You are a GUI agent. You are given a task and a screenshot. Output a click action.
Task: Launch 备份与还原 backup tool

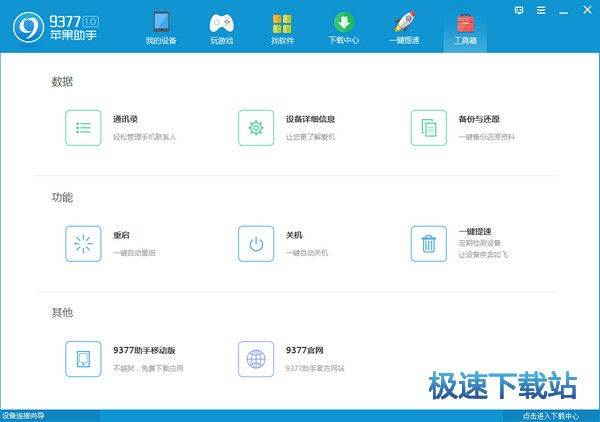tap(429, 128)
